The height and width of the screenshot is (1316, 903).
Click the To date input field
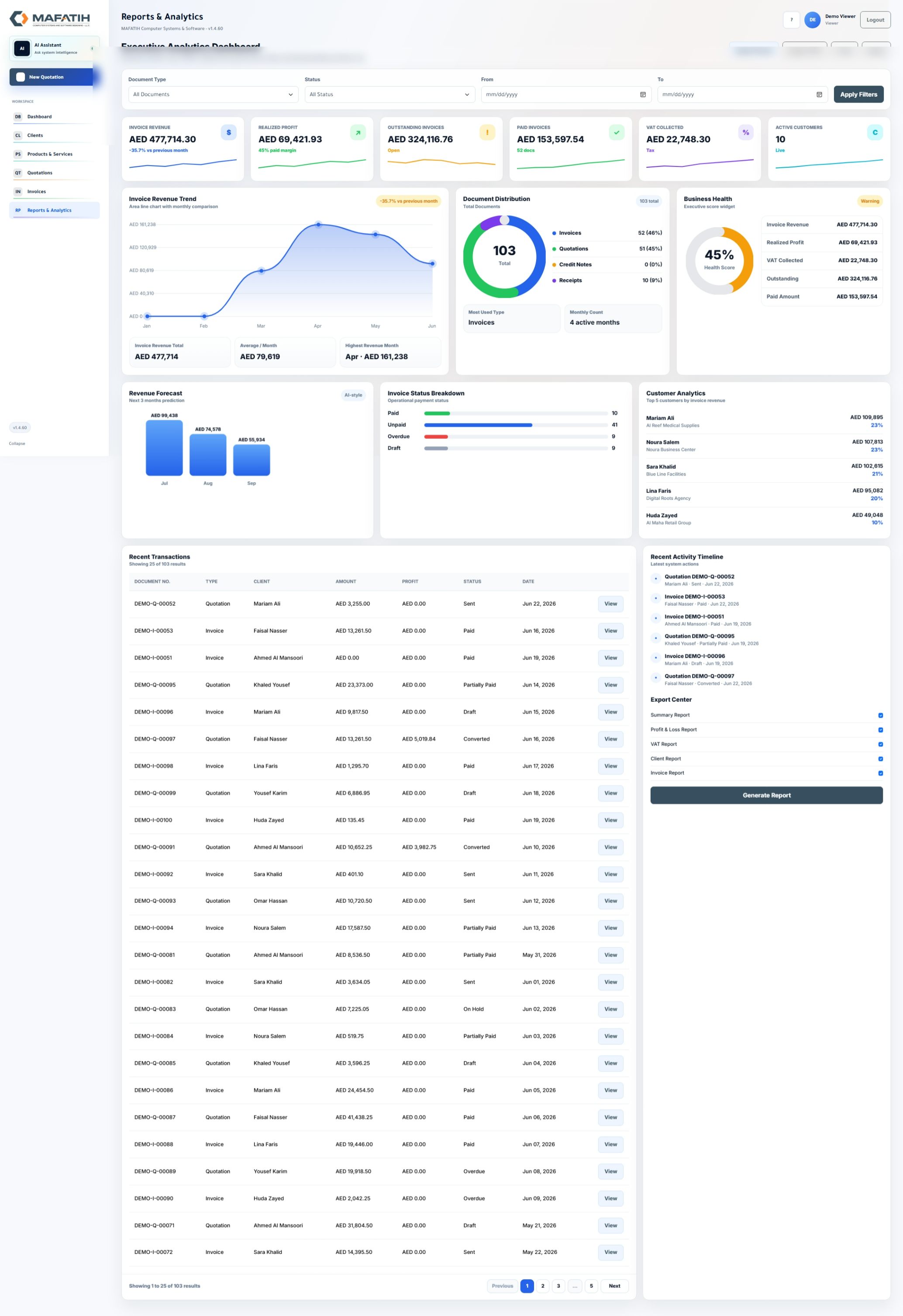coord(742,95)
